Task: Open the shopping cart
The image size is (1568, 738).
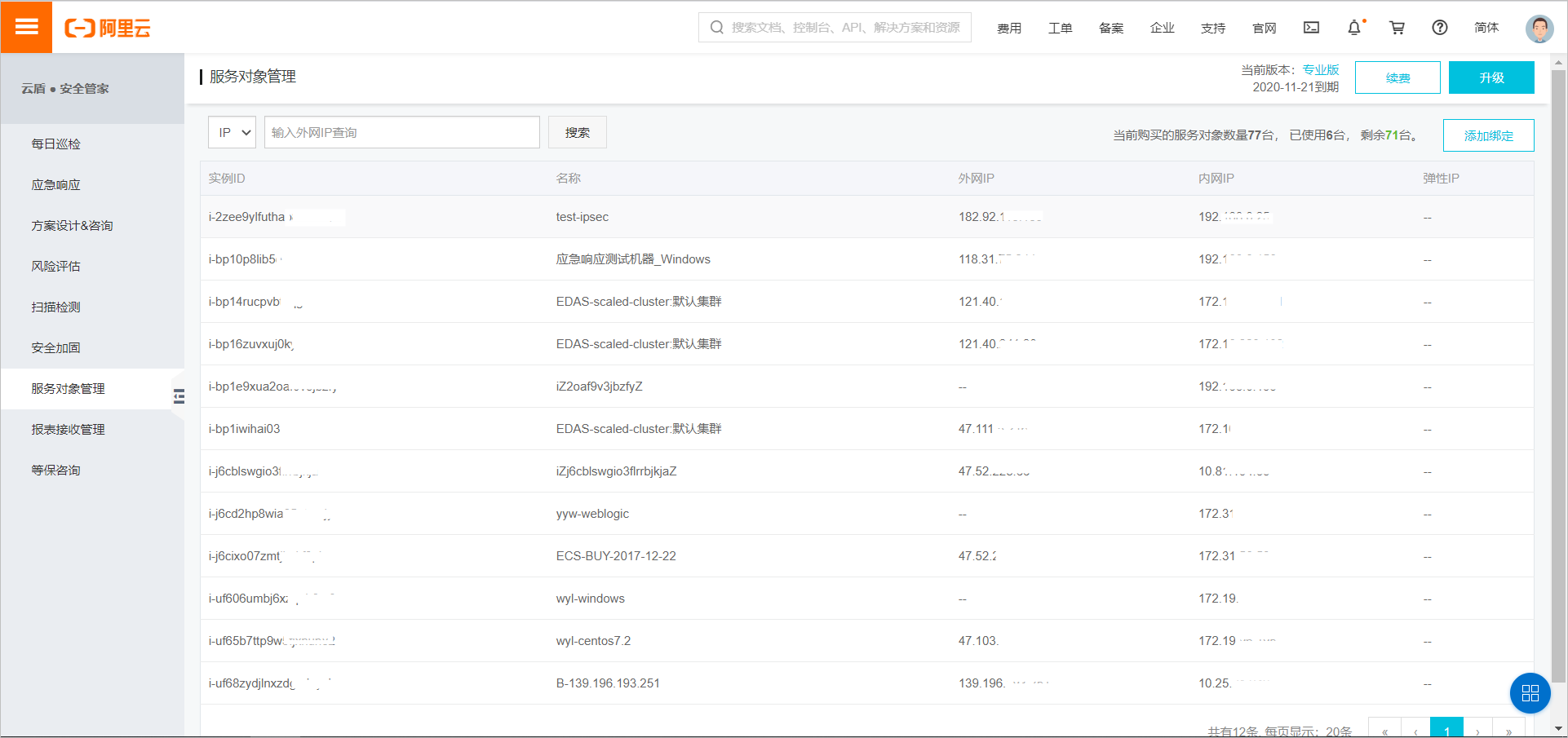Action: coord(1397,28)
